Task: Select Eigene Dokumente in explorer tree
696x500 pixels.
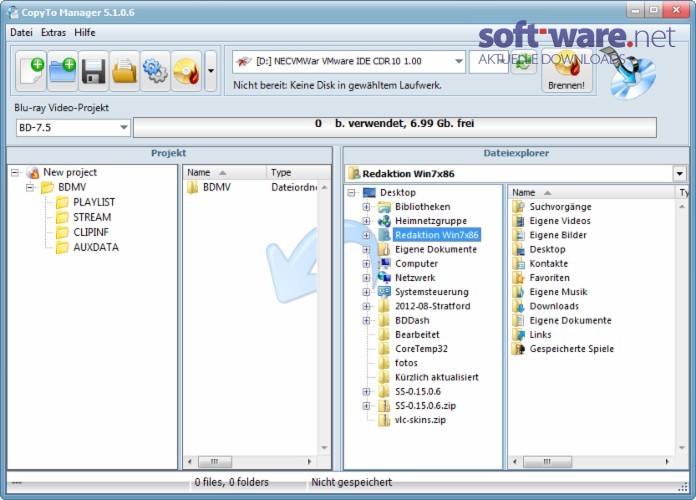Action: coord(436,250)
